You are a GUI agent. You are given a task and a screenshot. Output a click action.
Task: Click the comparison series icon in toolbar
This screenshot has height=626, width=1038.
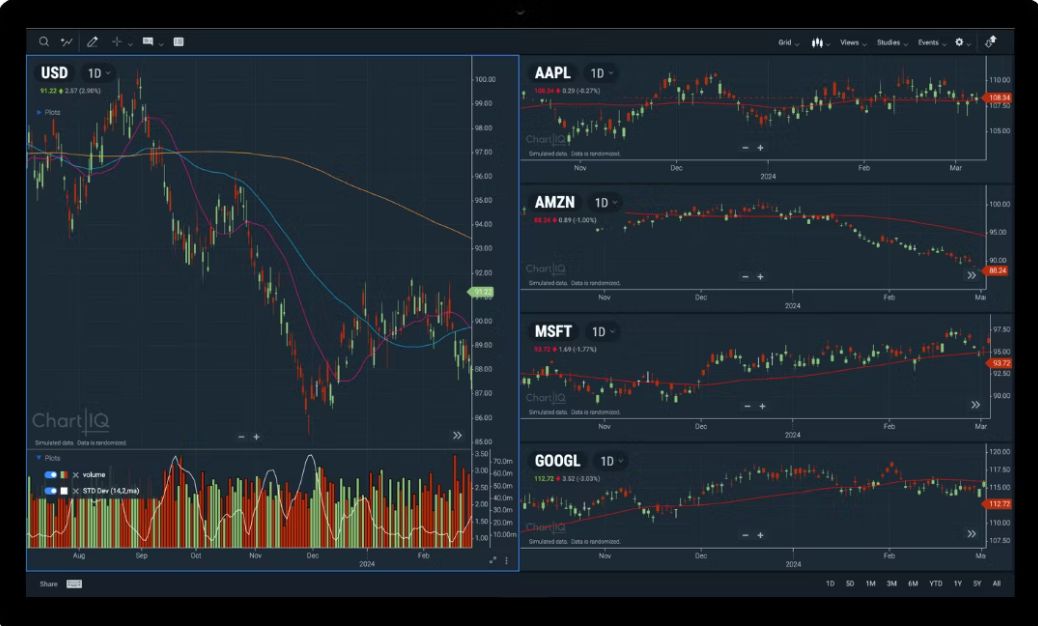pos(66,42)
